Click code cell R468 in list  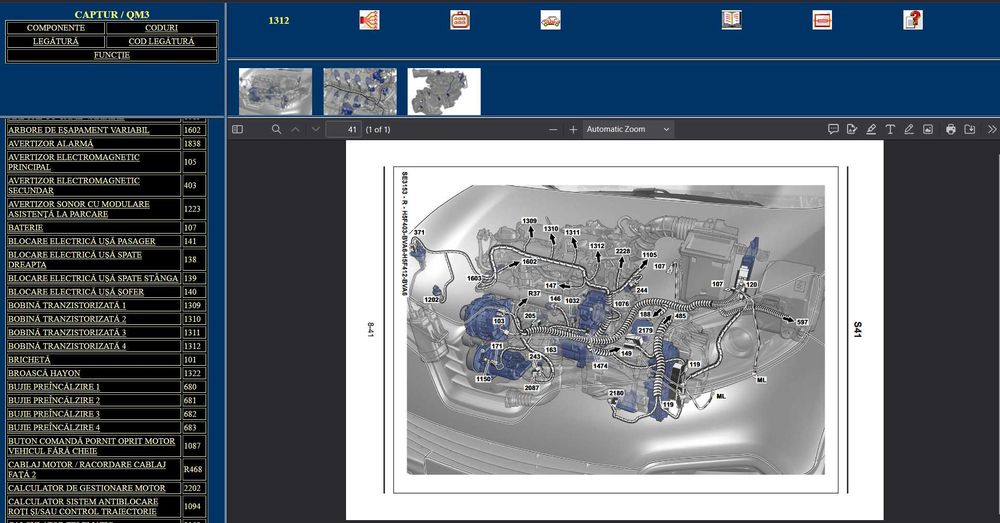point(193,469)
